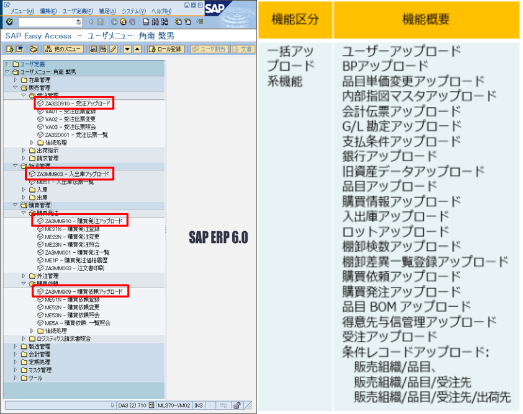Collapse the 販売管理 folder

click(x=15, y=87)
